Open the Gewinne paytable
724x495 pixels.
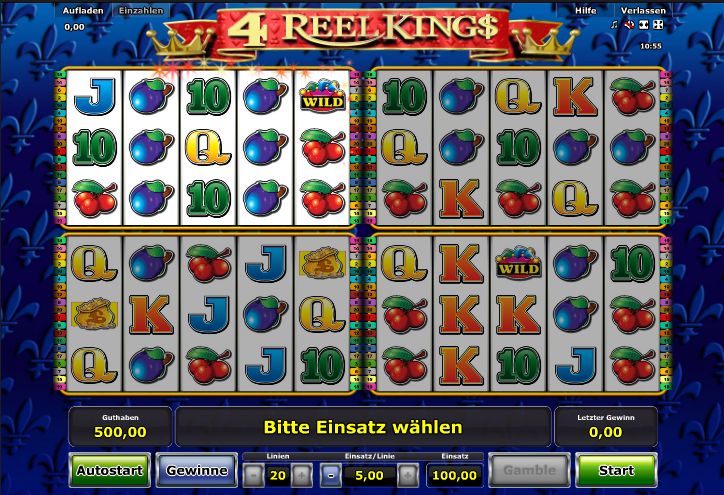[197, 470]
